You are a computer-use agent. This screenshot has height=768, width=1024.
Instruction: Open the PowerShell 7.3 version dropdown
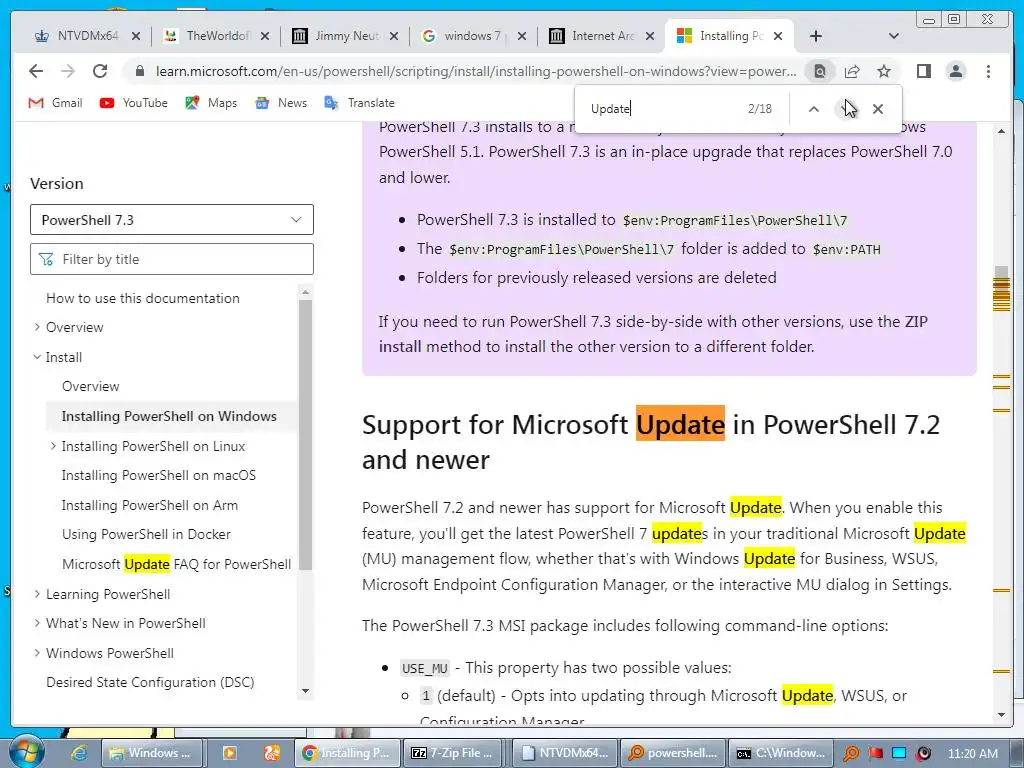pyautogui.click(x=172, y=219)
